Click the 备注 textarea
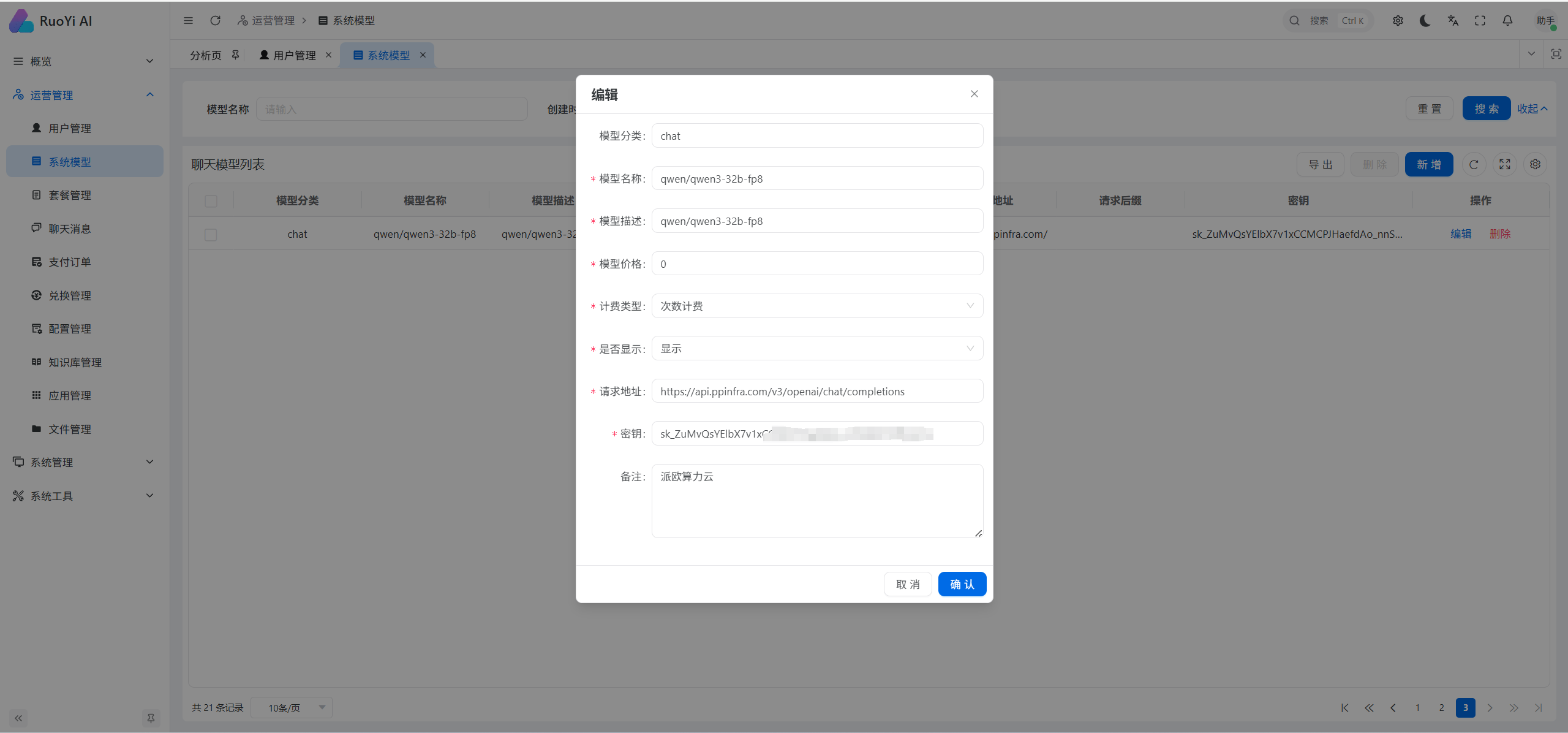 click(x=817, y=501)
